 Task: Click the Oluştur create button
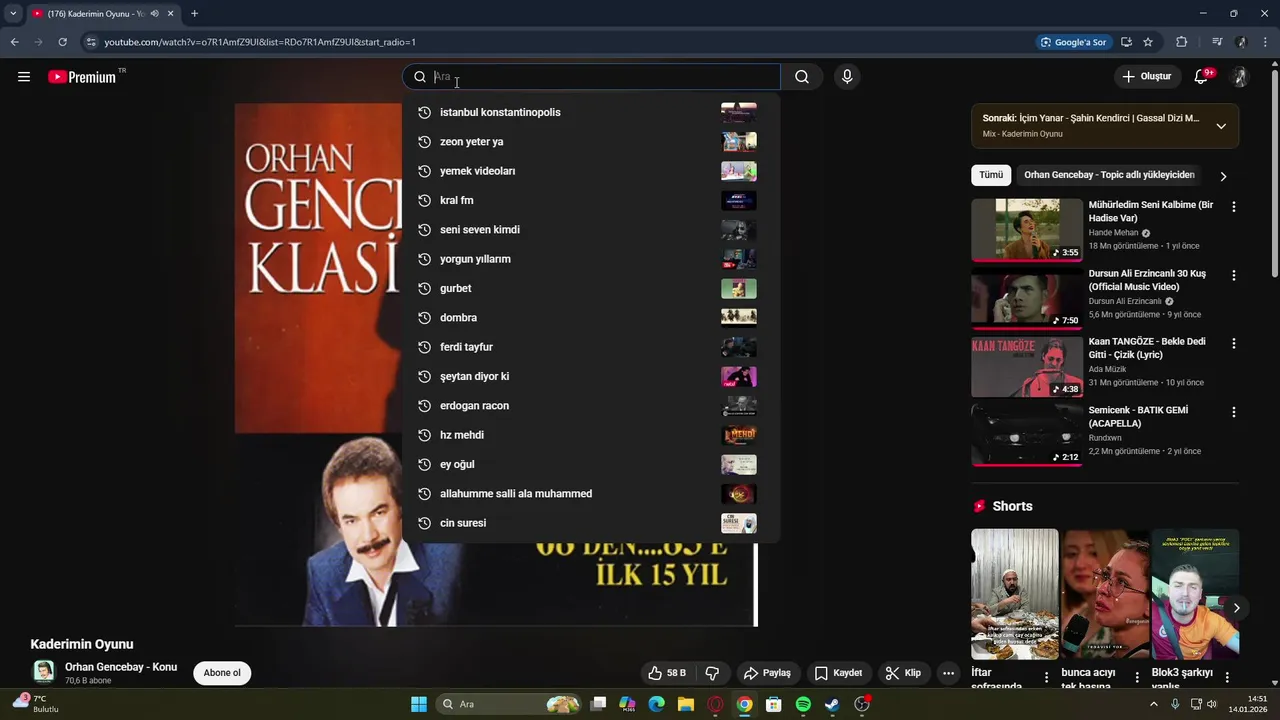(x=1146, y=77)
